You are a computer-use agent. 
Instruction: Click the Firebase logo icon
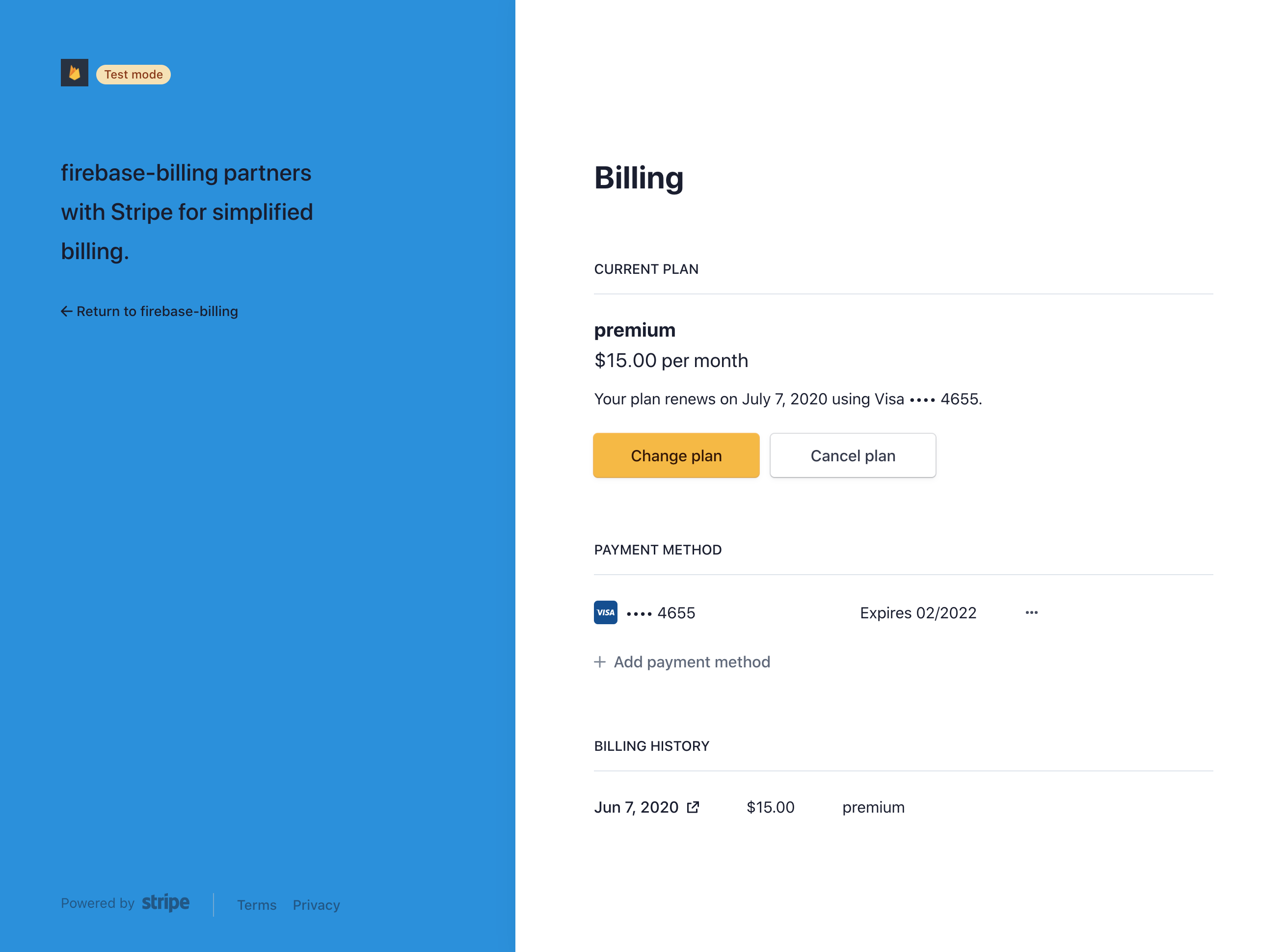coord(74,73)
